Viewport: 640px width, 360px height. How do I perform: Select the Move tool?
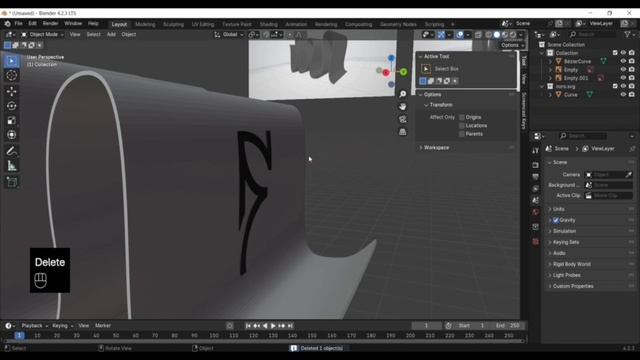coord(11,91)
